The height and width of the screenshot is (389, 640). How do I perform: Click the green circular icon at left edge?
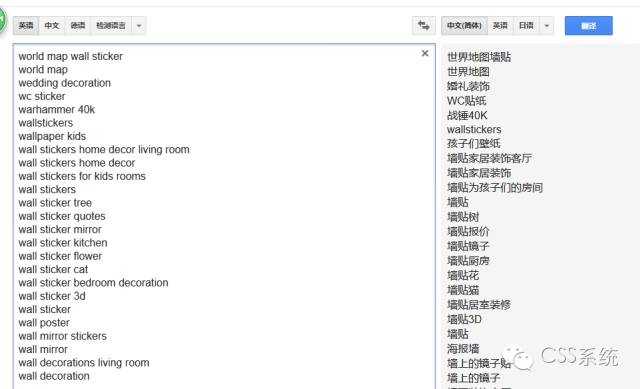2,19
